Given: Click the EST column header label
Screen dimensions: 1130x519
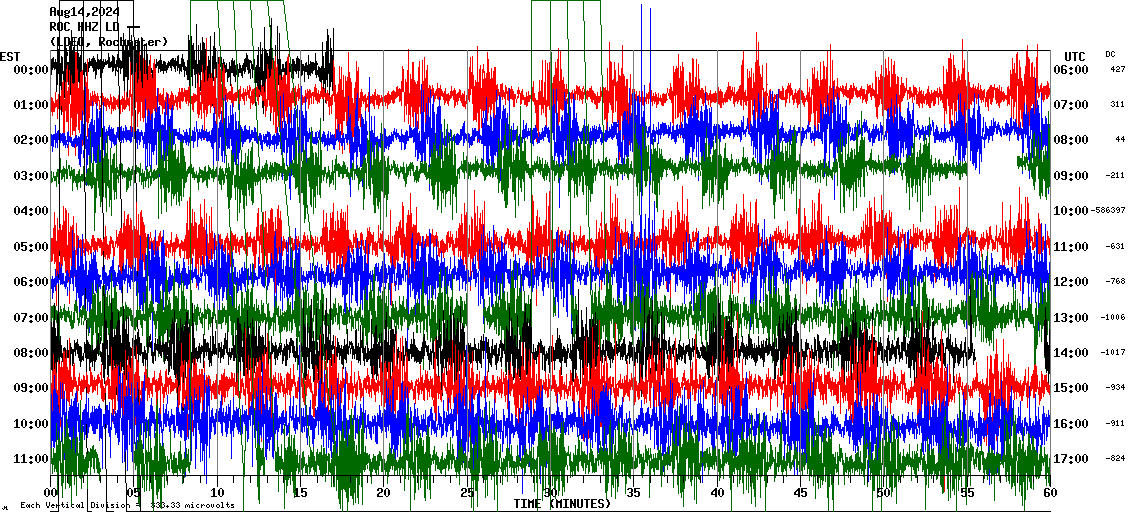Looking at the screenshot, I should 10,56.
